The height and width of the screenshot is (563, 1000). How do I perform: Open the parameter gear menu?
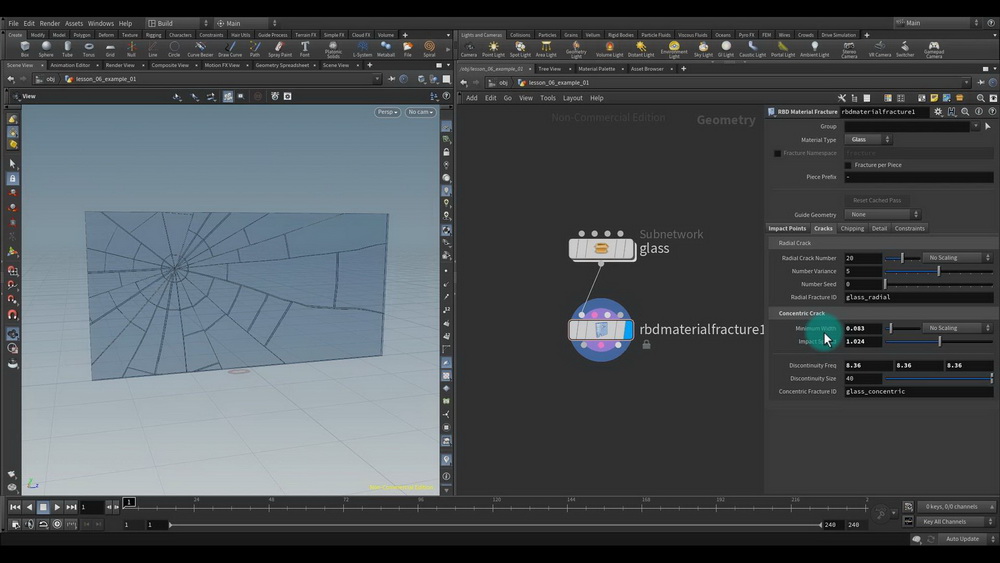[938, 112]
